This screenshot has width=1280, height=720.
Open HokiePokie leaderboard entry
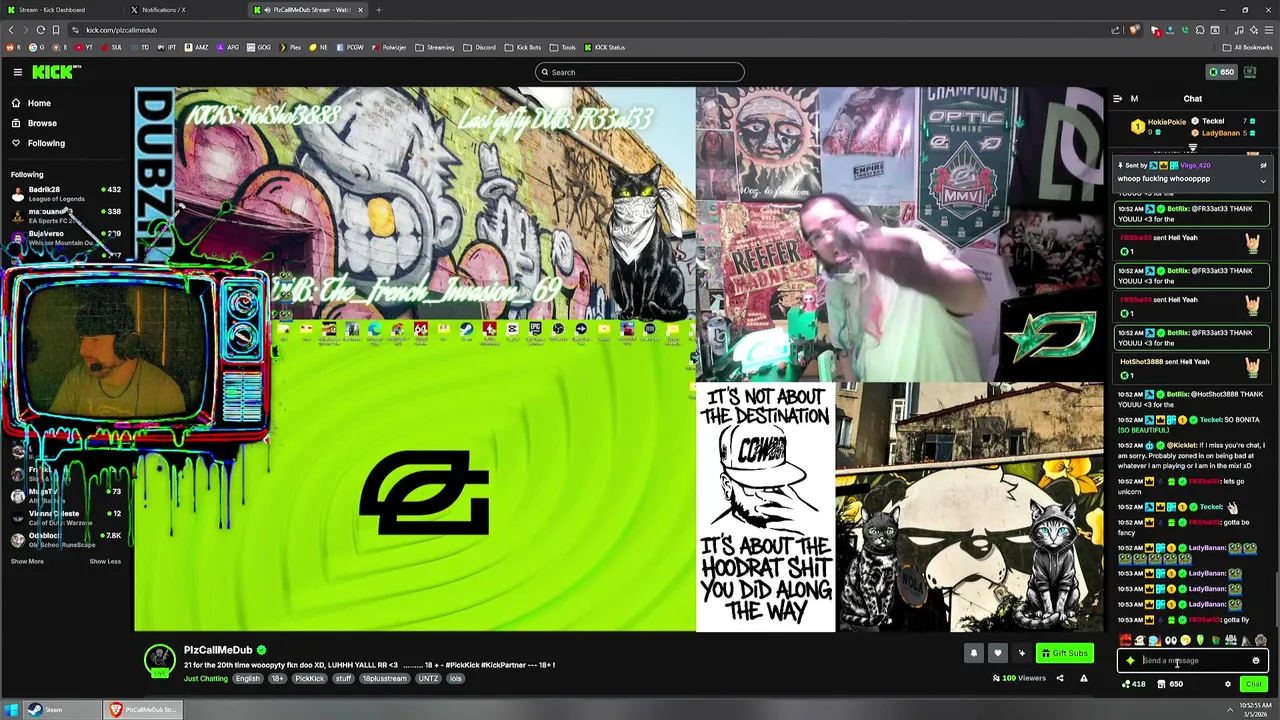tap(1158, 126)
